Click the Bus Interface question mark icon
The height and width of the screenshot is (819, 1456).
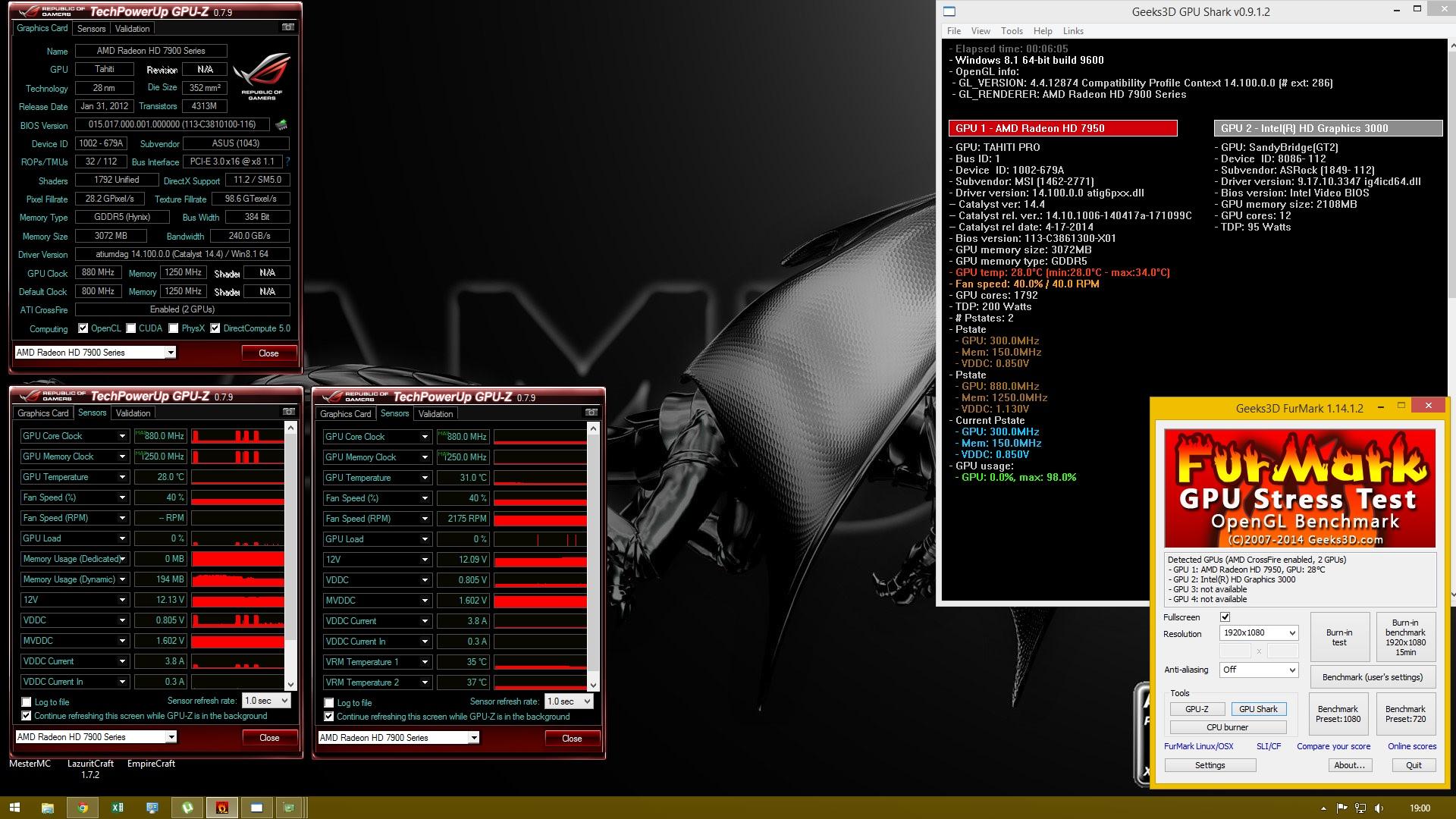[287, 162]
